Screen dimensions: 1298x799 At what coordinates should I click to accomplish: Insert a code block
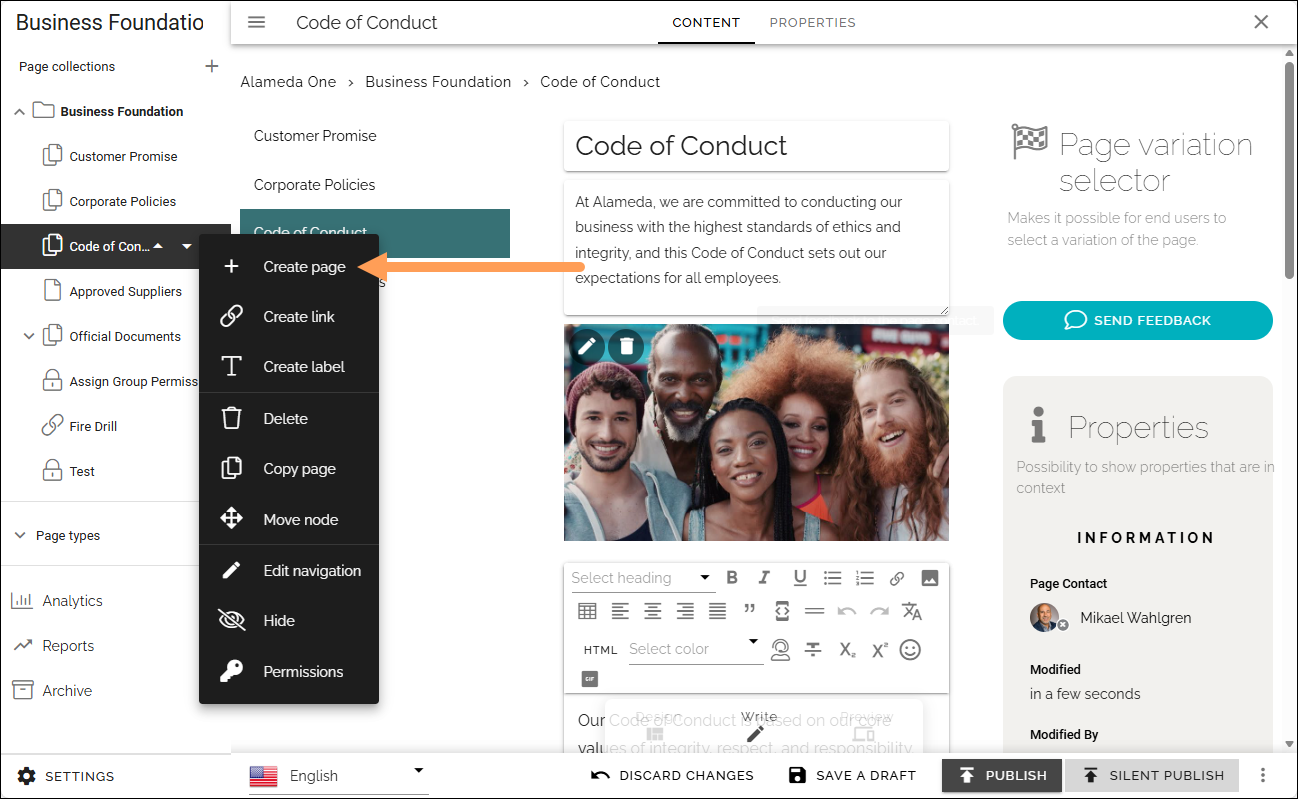click(782, 611)
